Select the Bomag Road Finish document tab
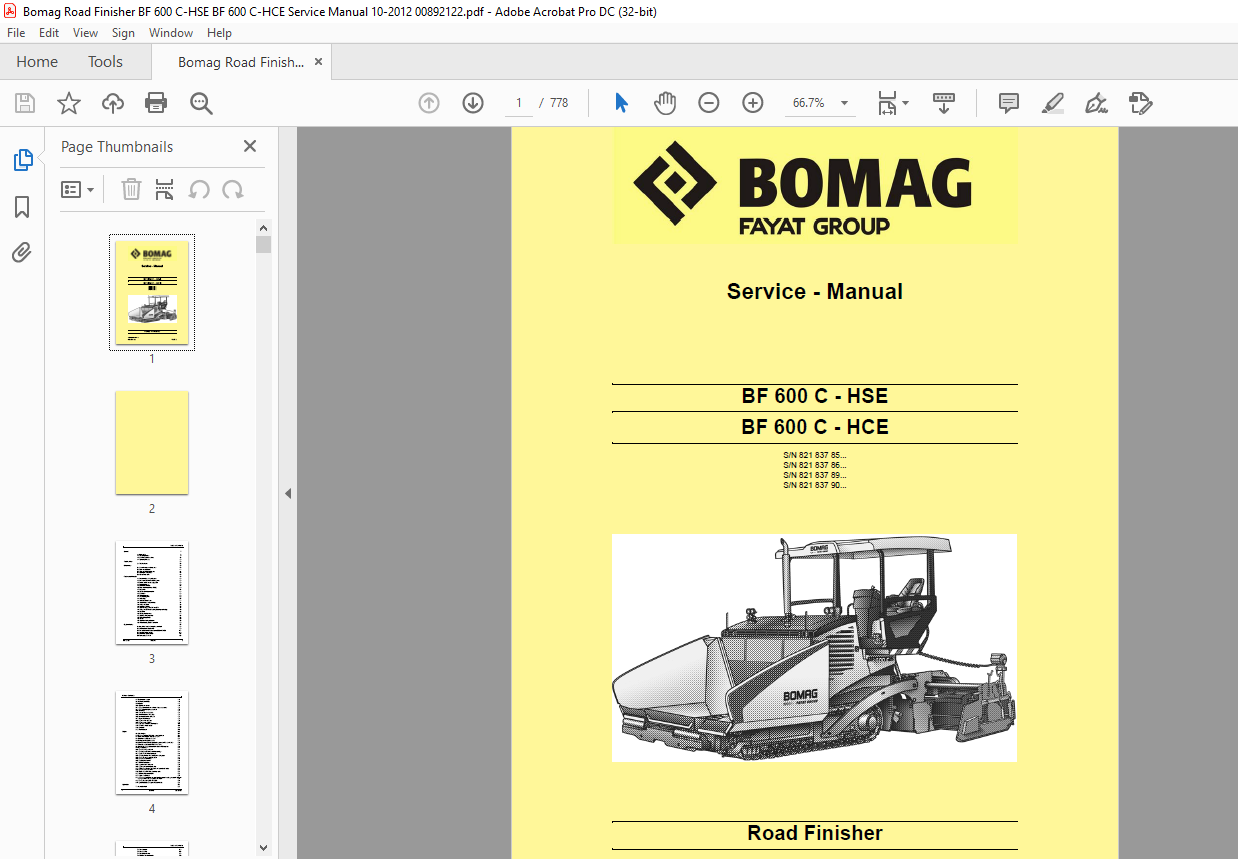 (241, 62)
